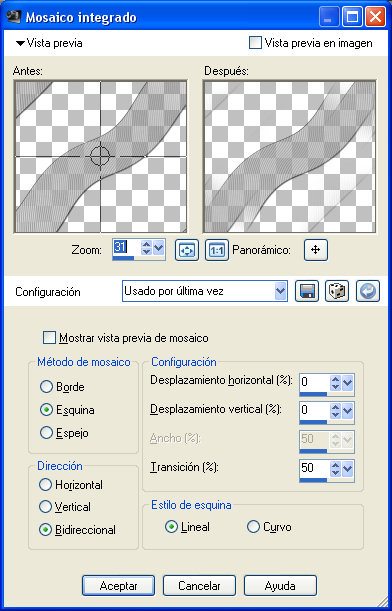Select the Borde tiling method
392x611 pixels.
click(46, 387)
